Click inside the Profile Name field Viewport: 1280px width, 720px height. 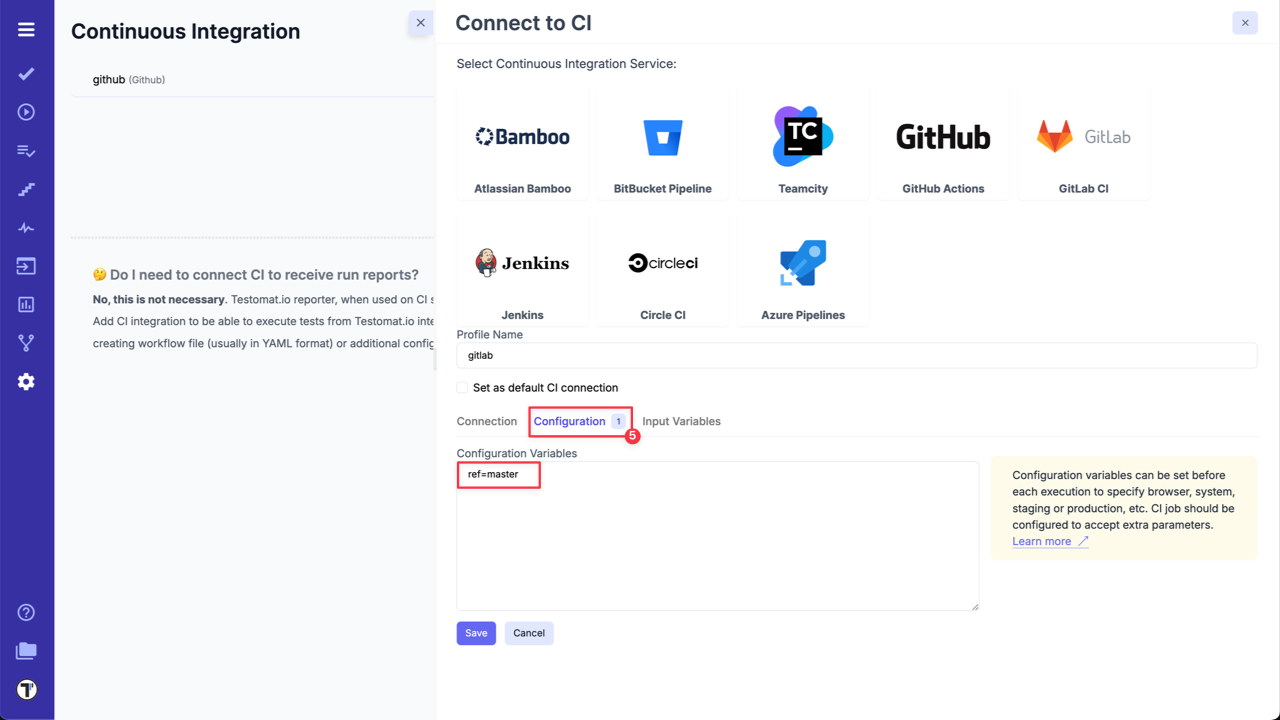(856, 355)
